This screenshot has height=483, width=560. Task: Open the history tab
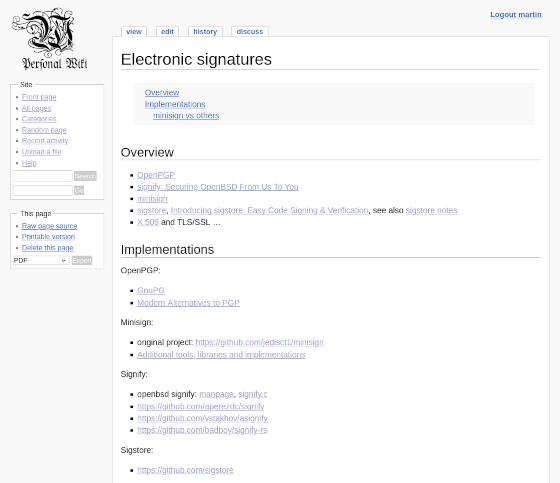pyautogui.click(x=205, y=32)
